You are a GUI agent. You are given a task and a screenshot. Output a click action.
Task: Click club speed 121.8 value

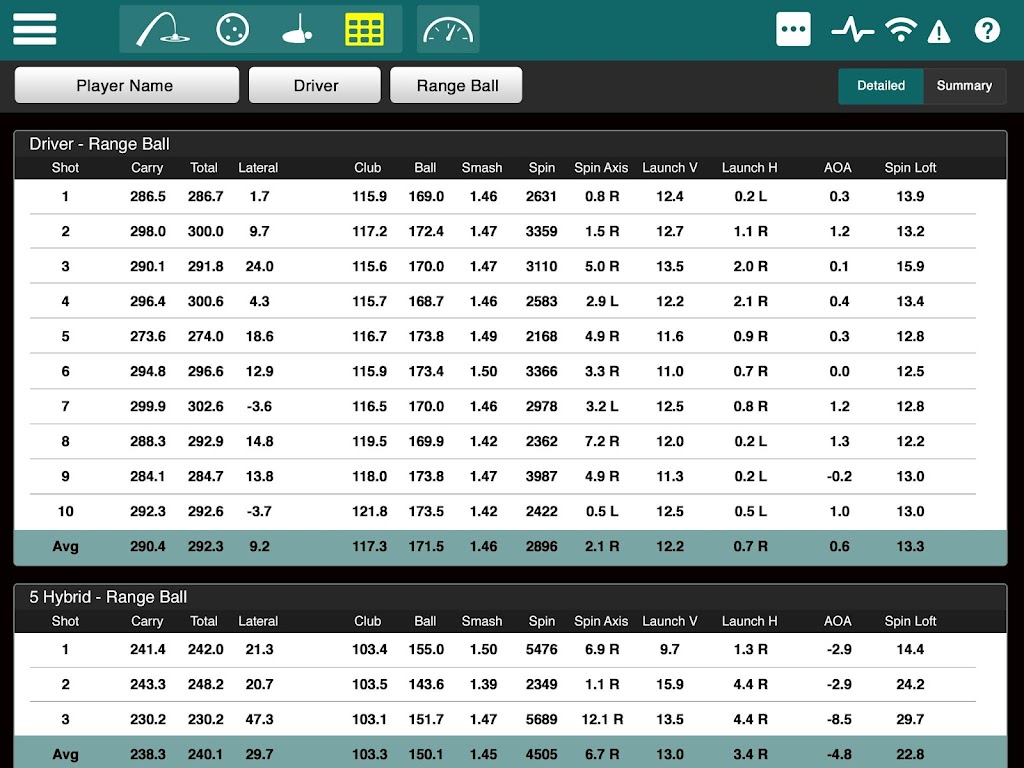[x=370, y=511]
